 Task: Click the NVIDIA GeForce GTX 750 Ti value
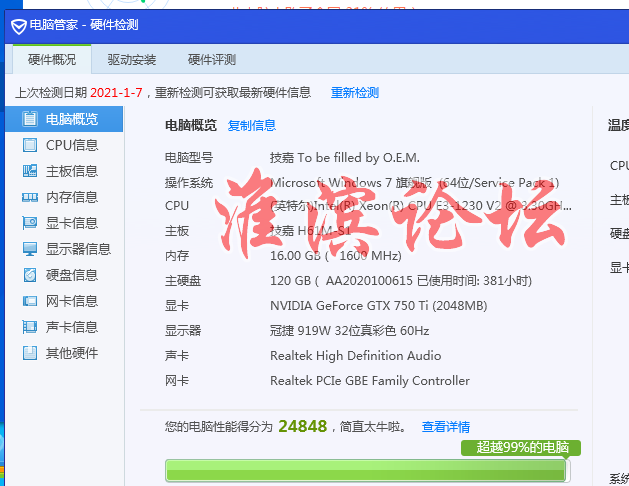pos(378,306)
